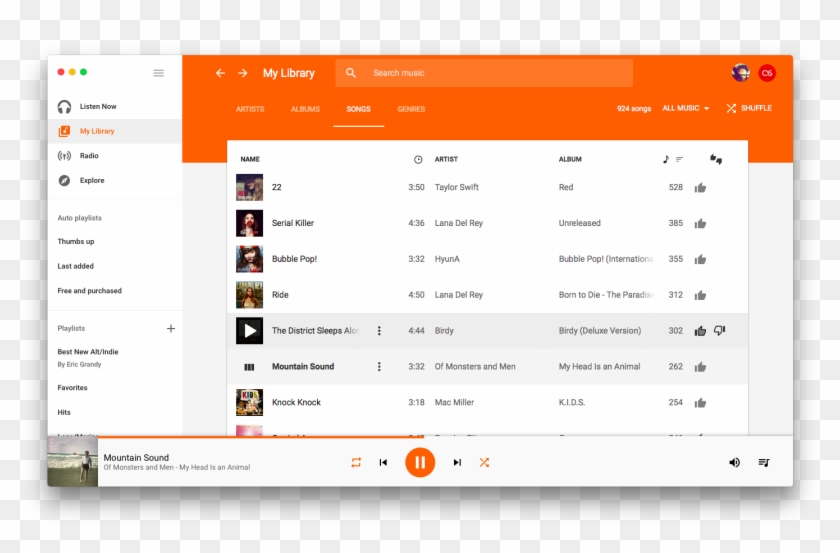Open artist Birdy
Screen dimensions: 840x553
(x=444, y=331)
